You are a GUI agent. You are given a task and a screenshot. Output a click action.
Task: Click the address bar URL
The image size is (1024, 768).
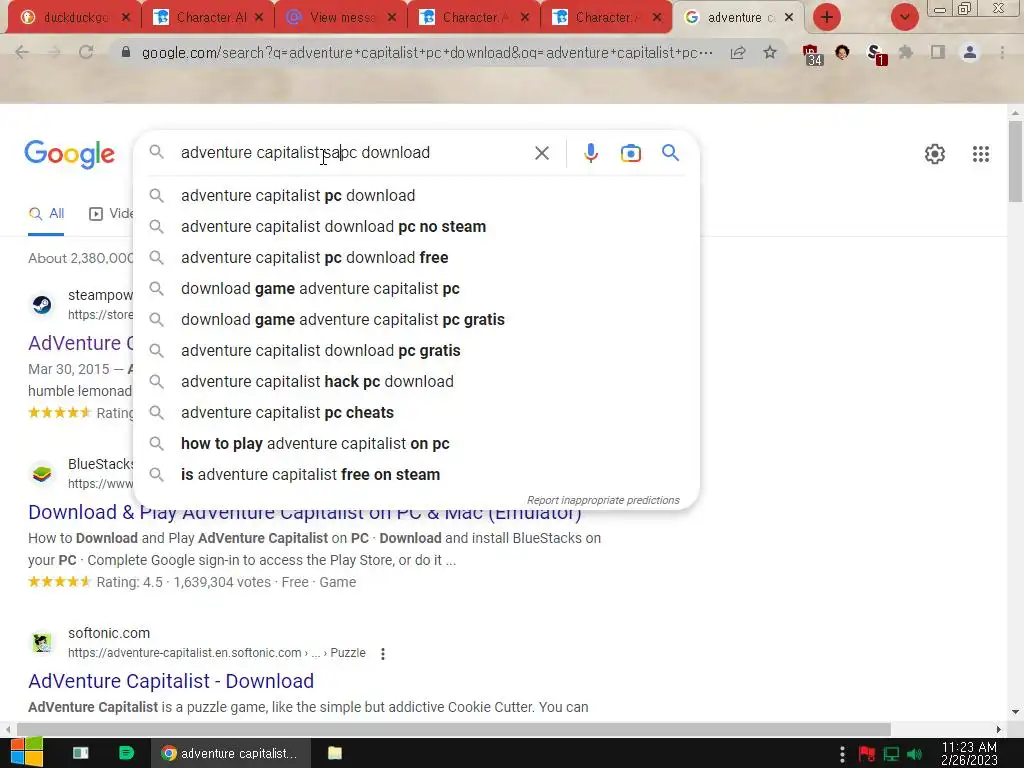(x=427, y=52)
